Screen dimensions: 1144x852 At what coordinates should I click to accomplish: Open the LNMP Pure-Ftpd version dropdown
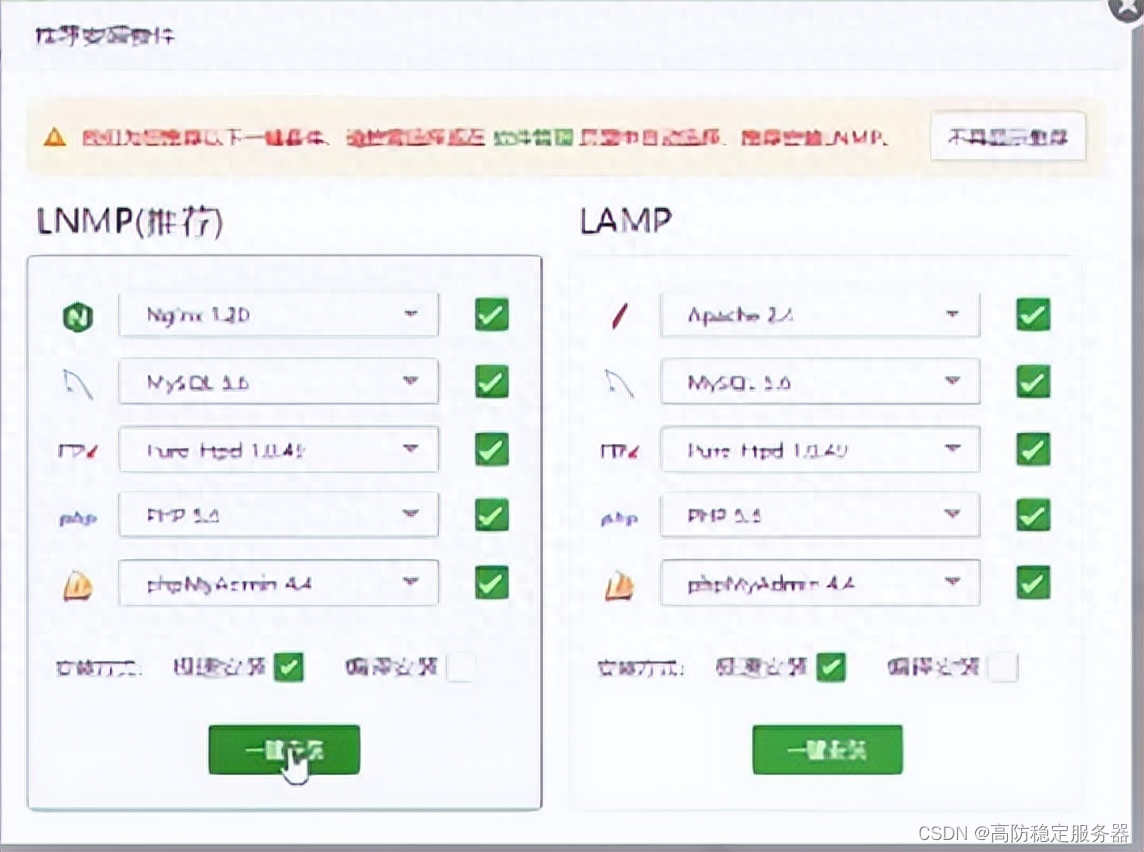[279, 449]
